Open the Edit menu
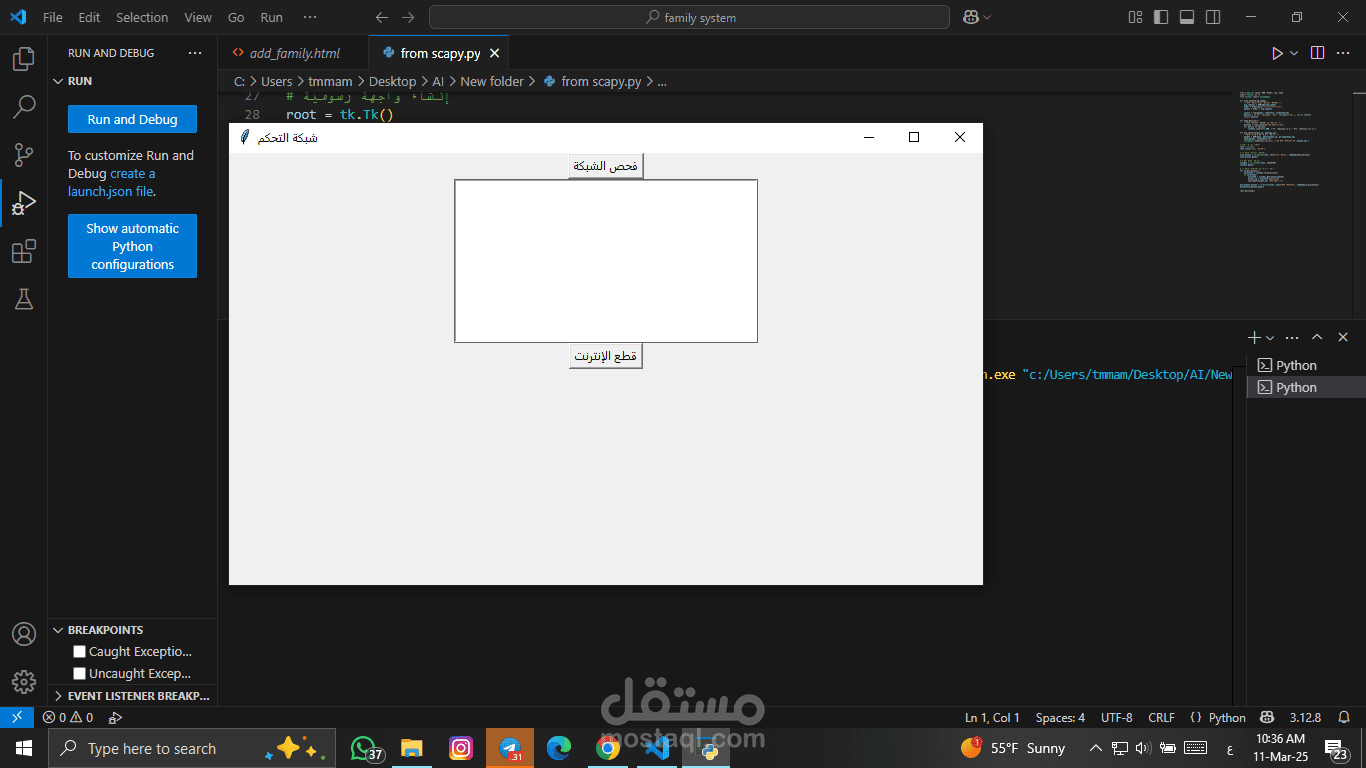The image size is (1366, 768). click(89, 17)
